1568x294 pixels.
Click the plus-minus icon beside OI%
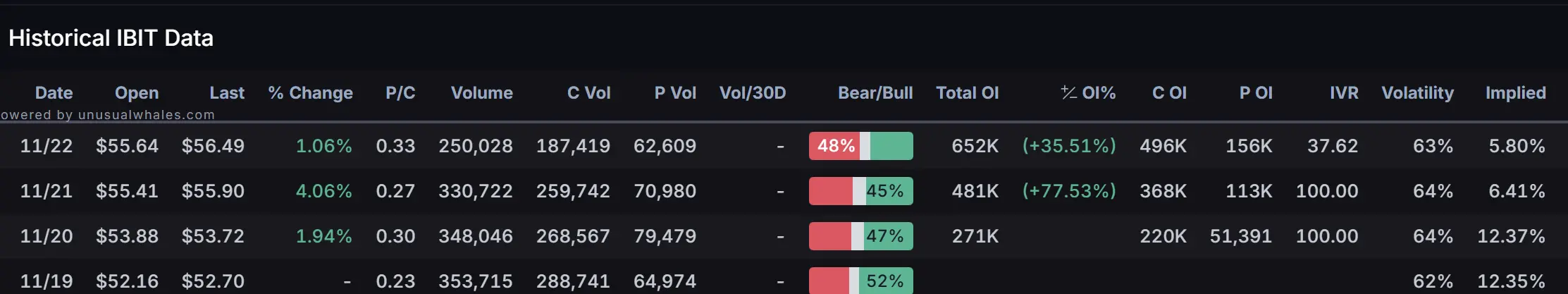1068,92
